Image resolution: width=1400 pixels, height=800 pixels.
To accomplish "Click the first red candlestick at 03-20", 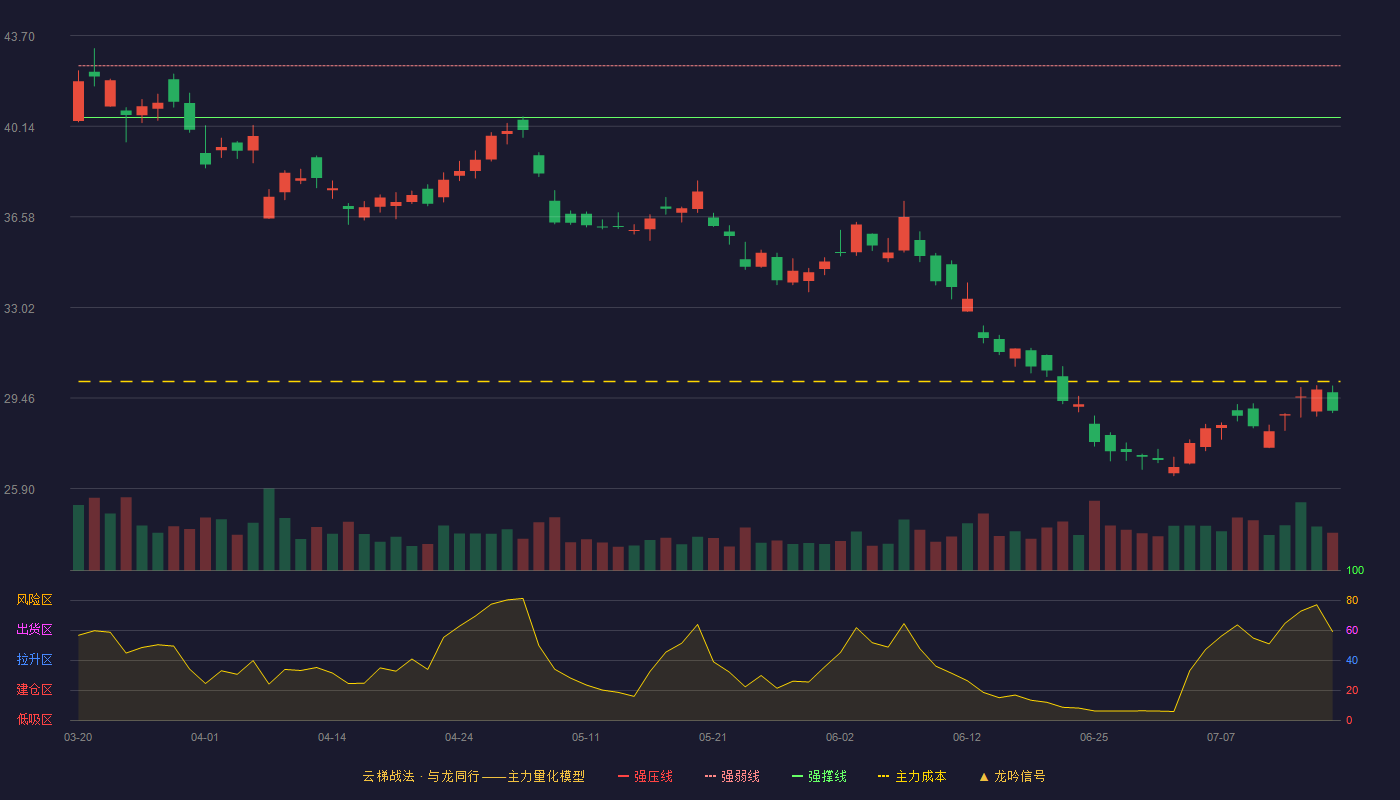I will pyautogui.click(x=78, y=101).
